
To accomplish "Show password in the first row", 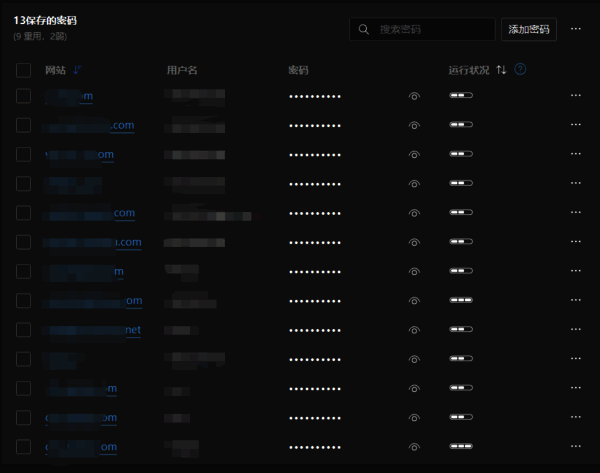I will 414,97.
